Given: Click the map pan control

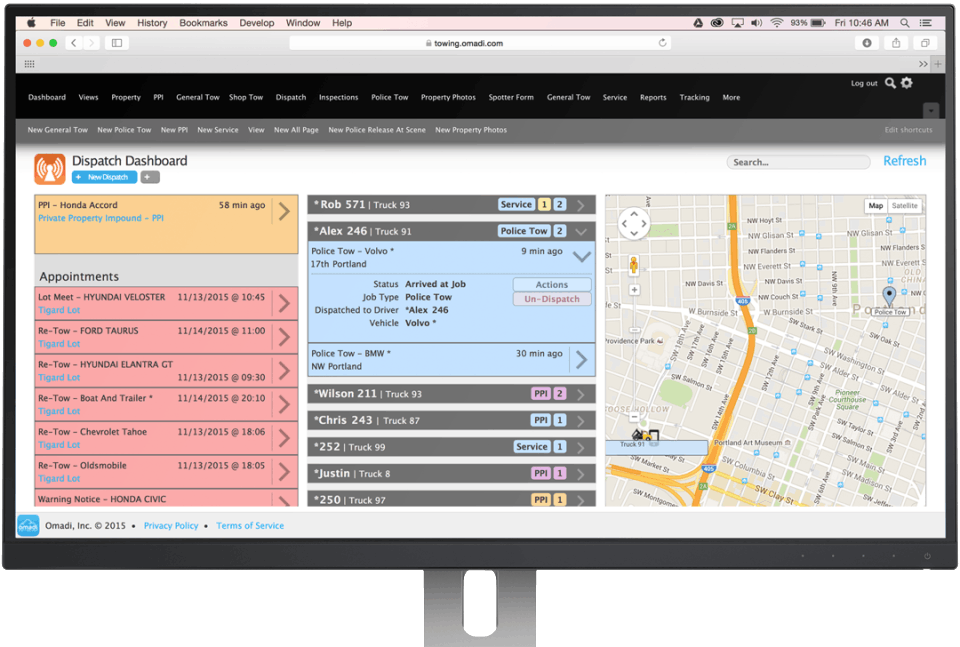Looking at the screenshot, I should tap(634, 223).
